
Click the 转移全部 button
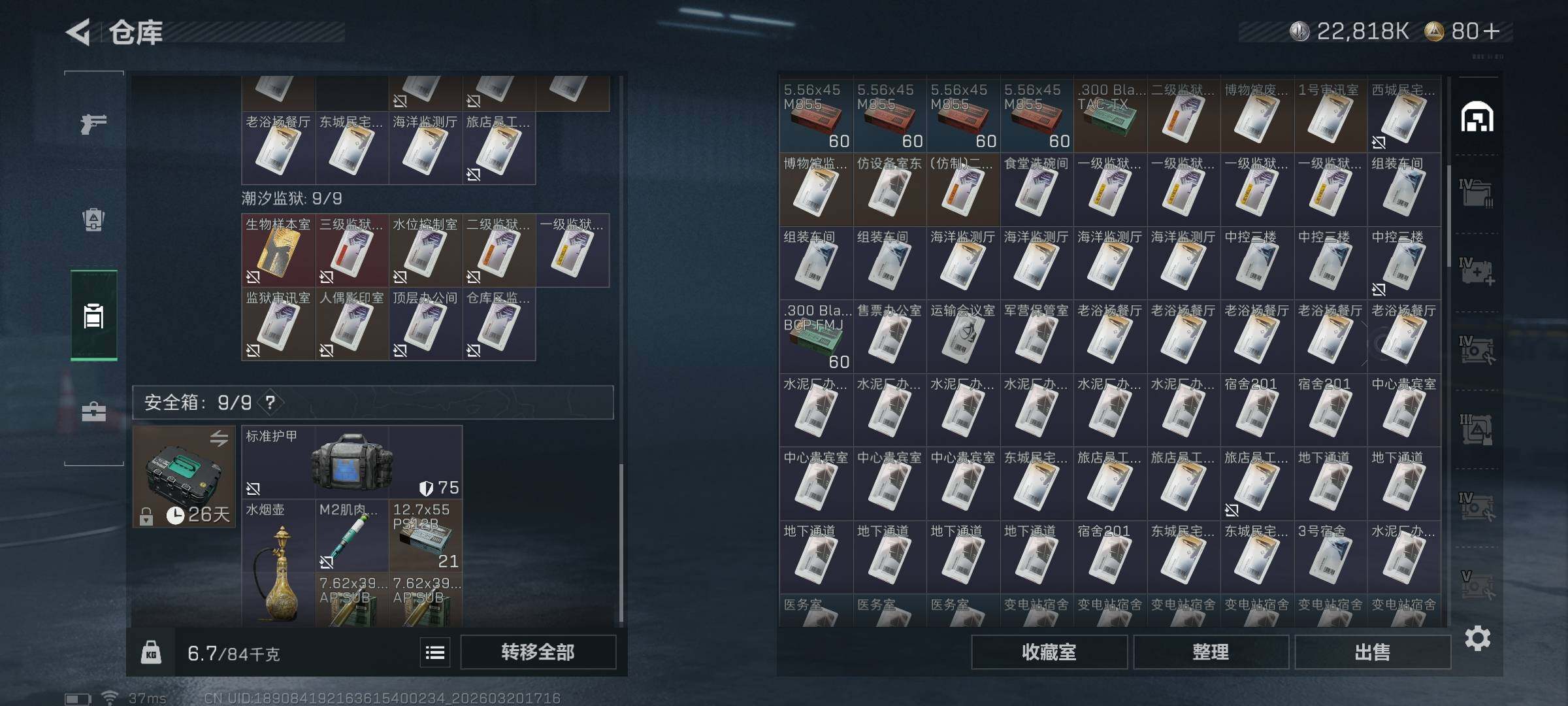[x=538, y=652]
